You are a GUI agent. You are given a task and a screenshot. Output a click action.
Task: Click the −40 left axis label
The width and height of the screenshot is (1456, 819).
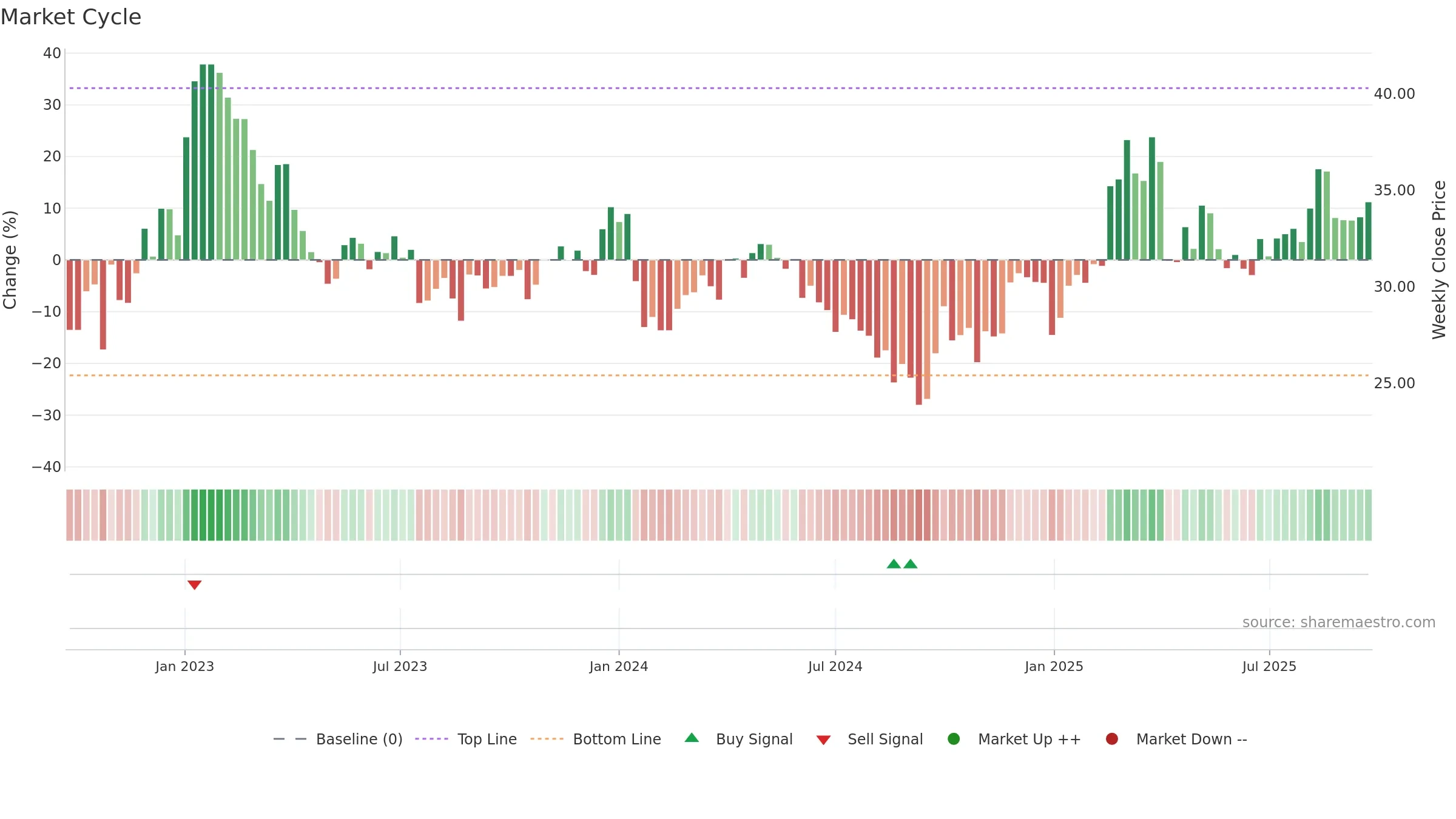[x=47, y=467]
